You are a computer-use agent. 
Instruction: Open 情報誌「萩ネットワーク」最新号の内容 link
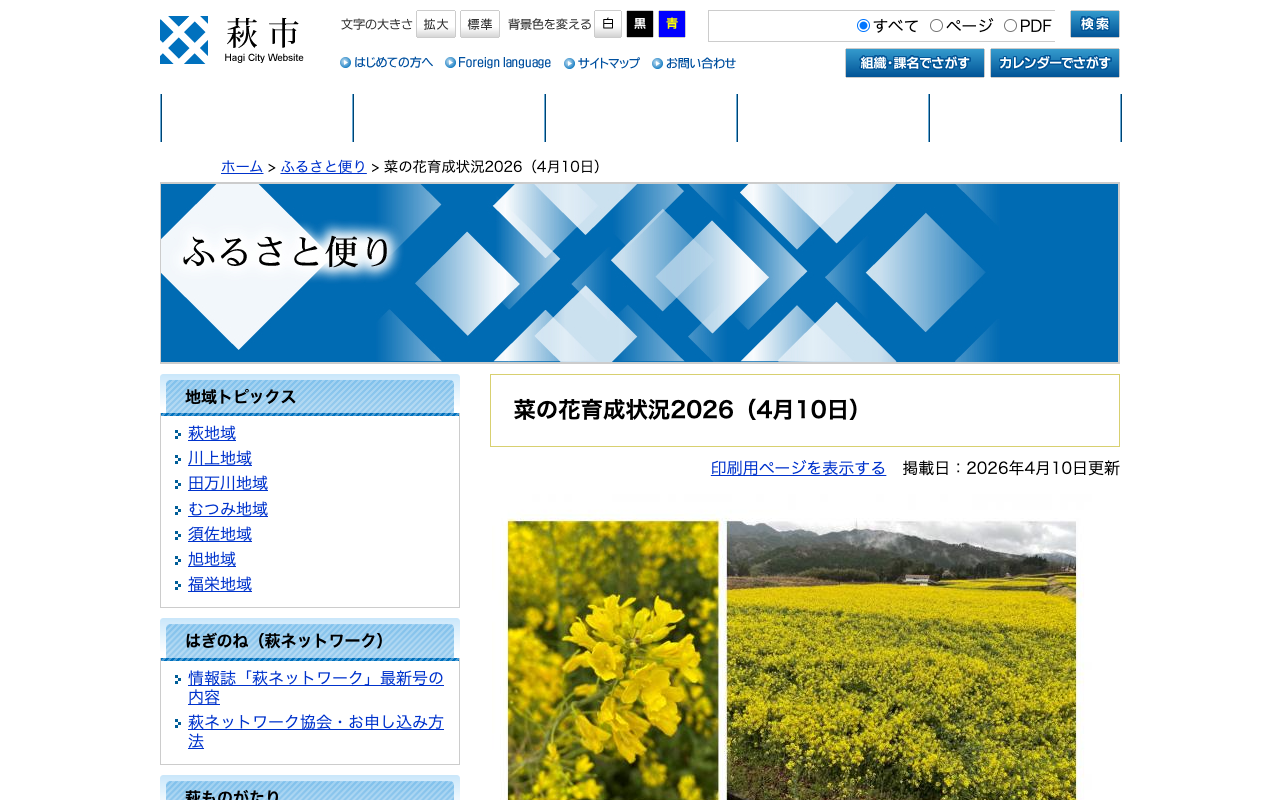pos(316,688)
